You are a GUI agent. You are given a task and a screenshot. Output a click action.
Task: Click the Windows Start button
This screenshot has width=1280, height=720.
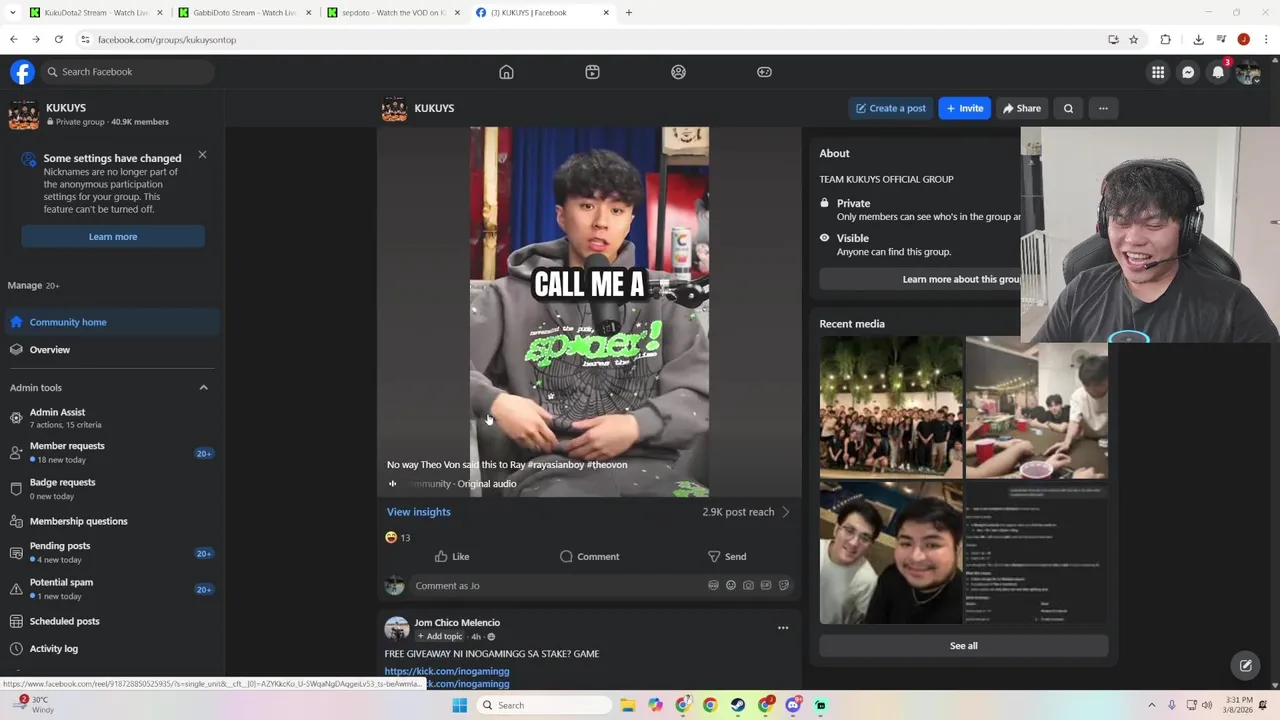(460, 705)
